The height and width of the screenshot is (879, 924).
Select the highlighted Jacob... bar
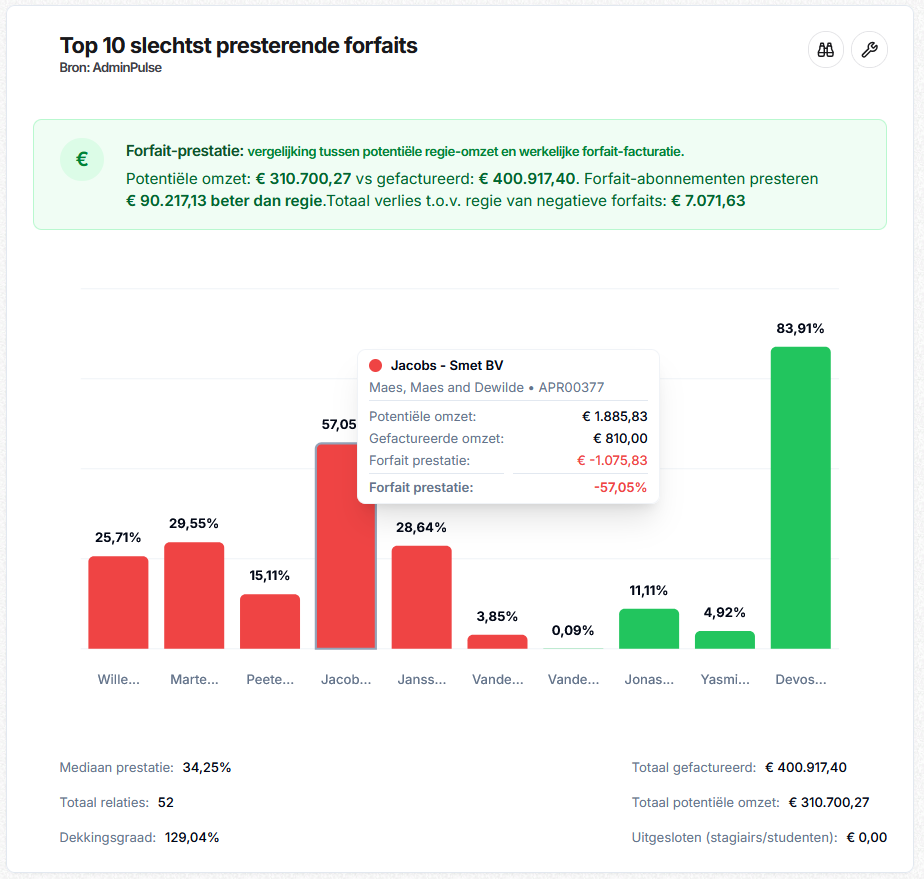pyautogui.click(x=346, y=546)
